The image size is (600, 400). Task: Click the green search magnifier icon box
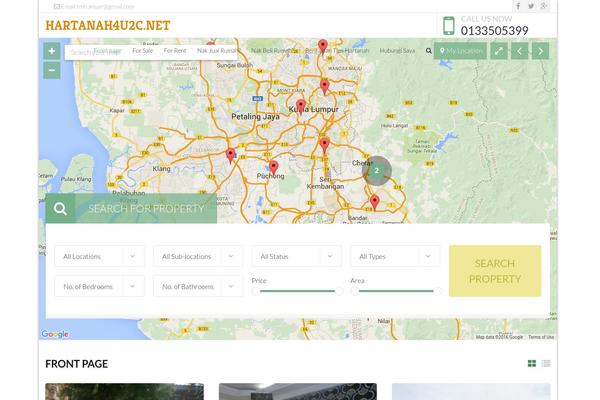60,209
